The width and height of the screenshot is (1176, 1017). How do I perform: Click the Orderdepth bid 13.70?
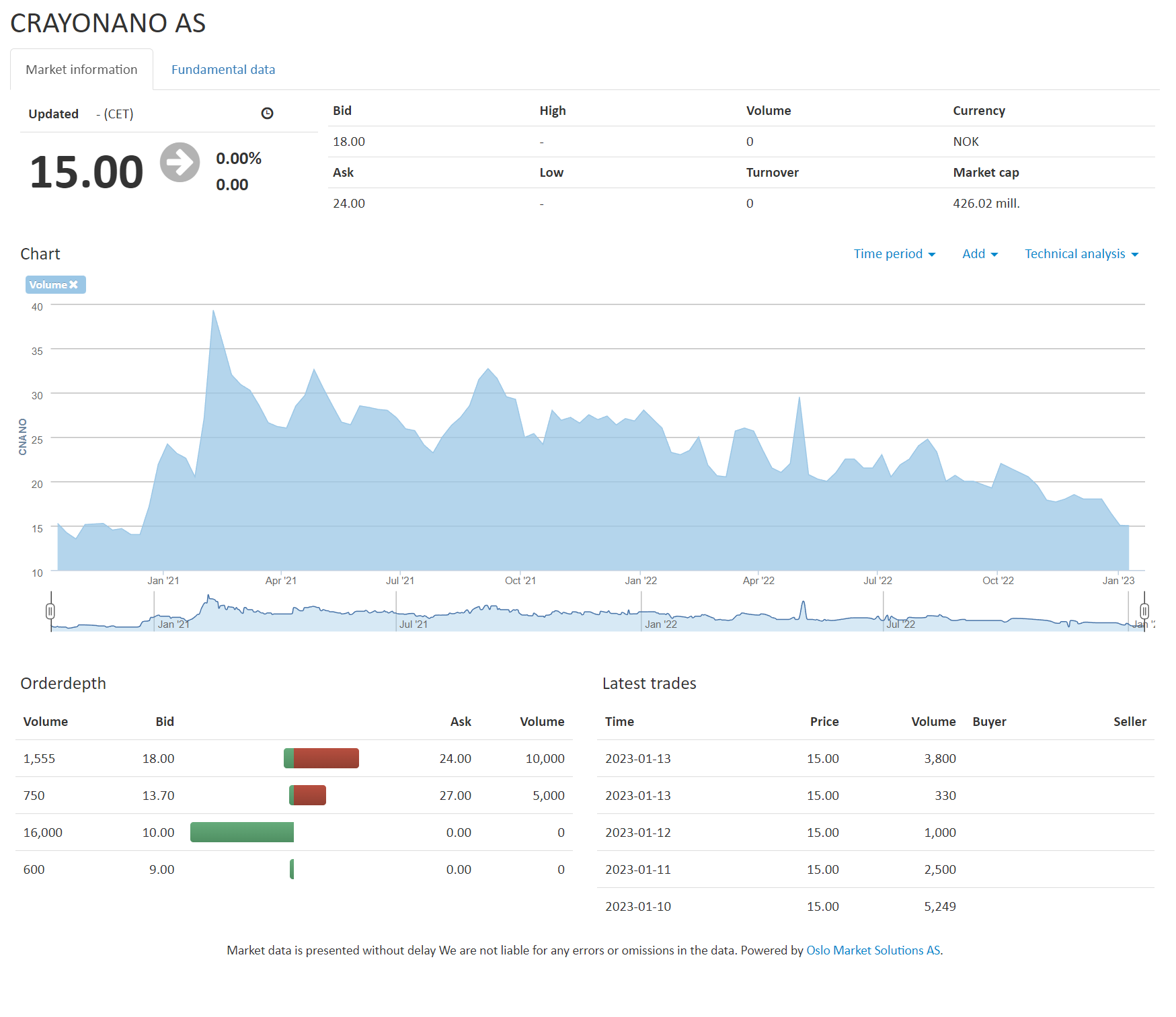tap(158, 796)
